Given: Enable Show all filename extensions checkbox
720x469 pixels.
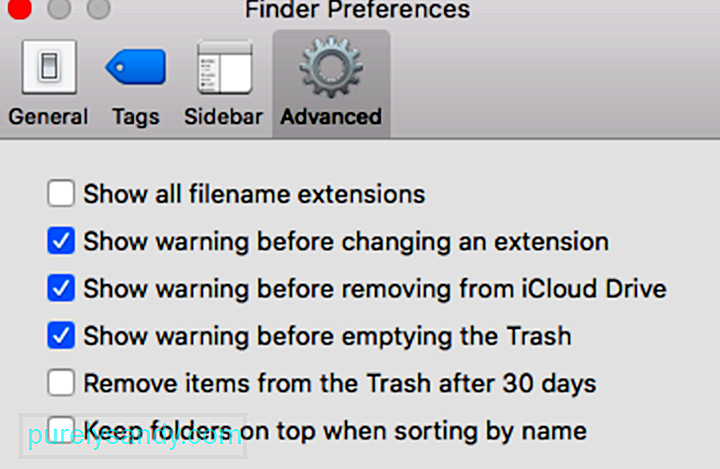Looking at the screenshot, I should point(61,193).
